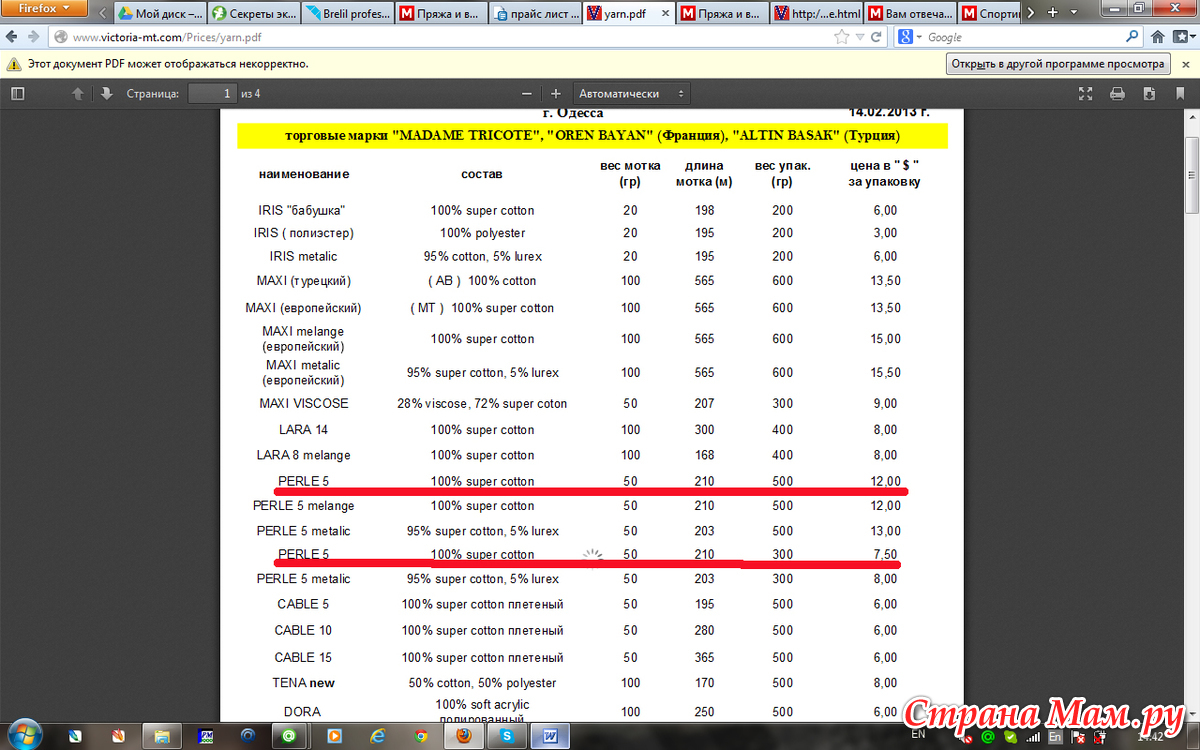This screenshot has width=1200, height=750.
Task: Download the yarn.pdf file
Action: [1150, 93]
